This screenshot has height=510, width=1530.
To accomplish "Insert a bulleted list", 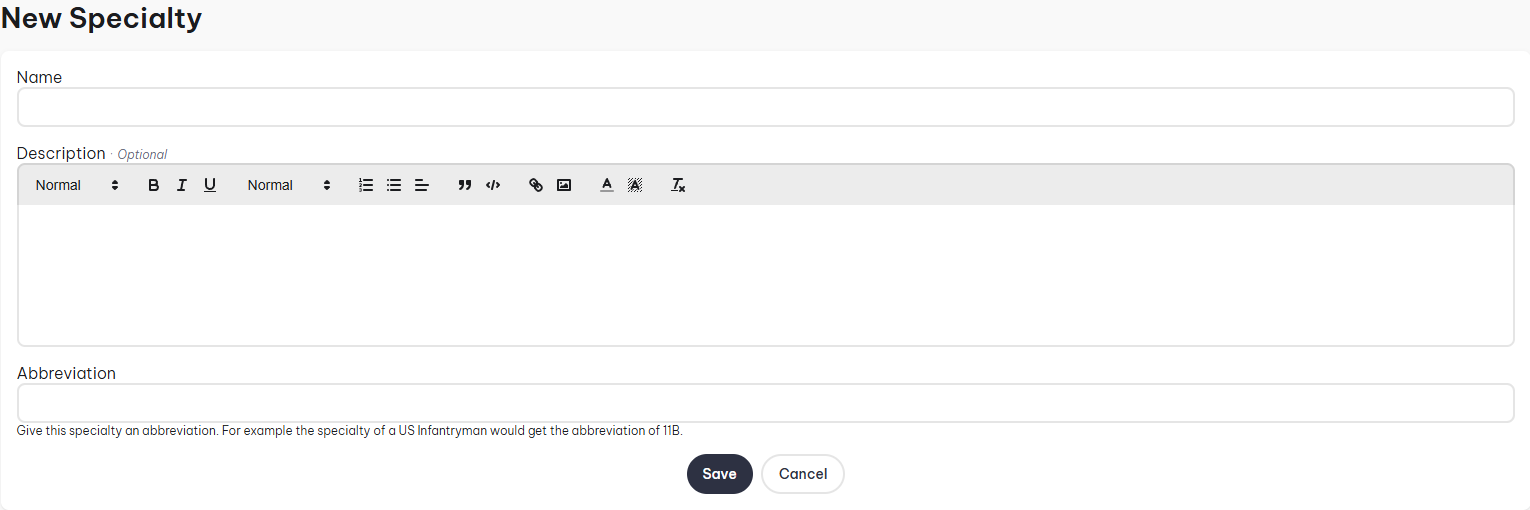I will click(x=394, y=185).
